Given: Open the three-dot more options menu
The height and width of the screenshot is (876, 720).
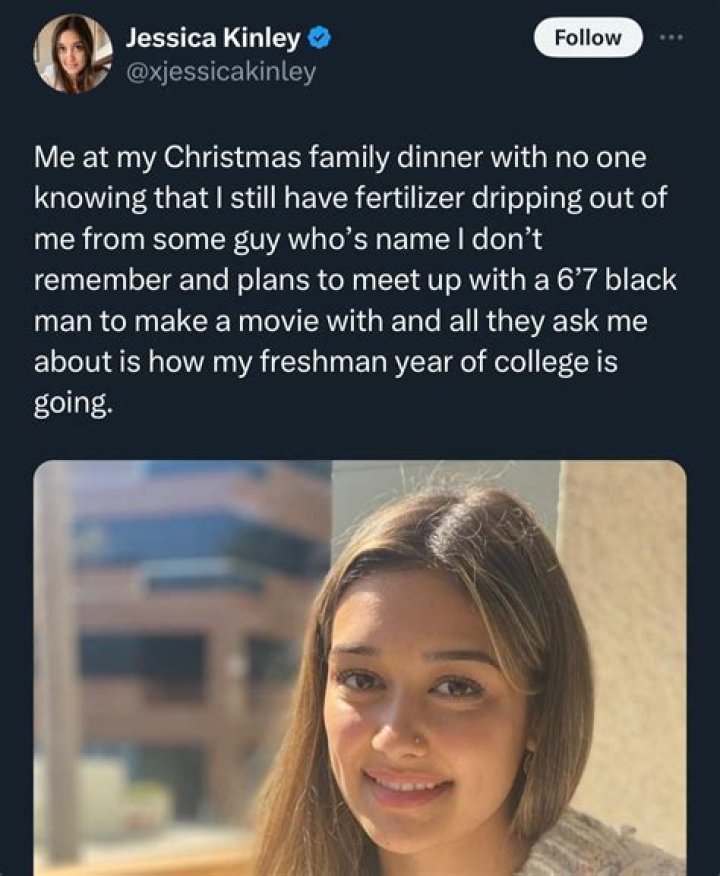Looking at the screenshot, I should [x=667, y=37].
